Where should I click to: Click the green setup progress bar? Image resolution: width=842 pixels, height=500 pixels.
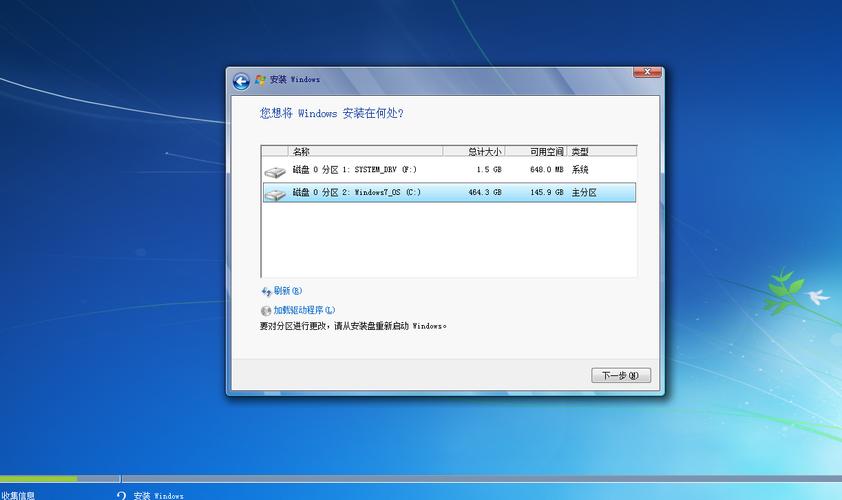[x=39, y=478]
